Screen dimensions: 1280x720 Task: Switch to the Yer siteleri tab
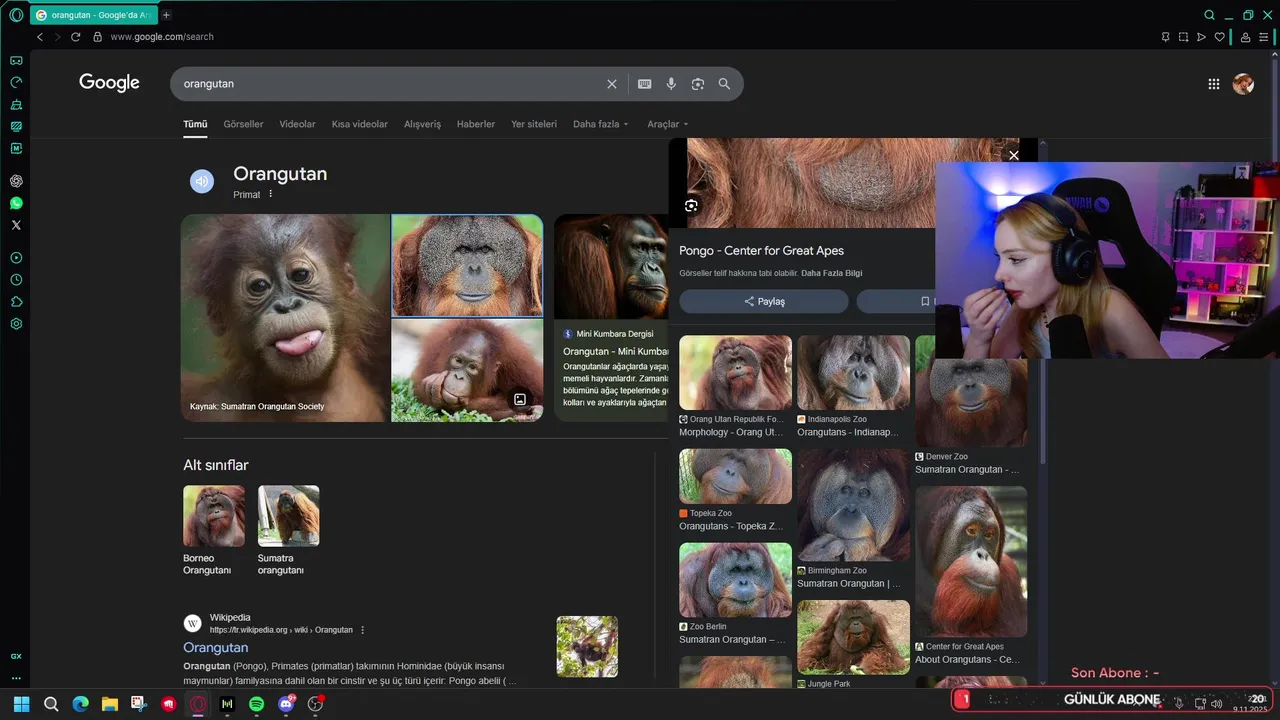(534, 124)
